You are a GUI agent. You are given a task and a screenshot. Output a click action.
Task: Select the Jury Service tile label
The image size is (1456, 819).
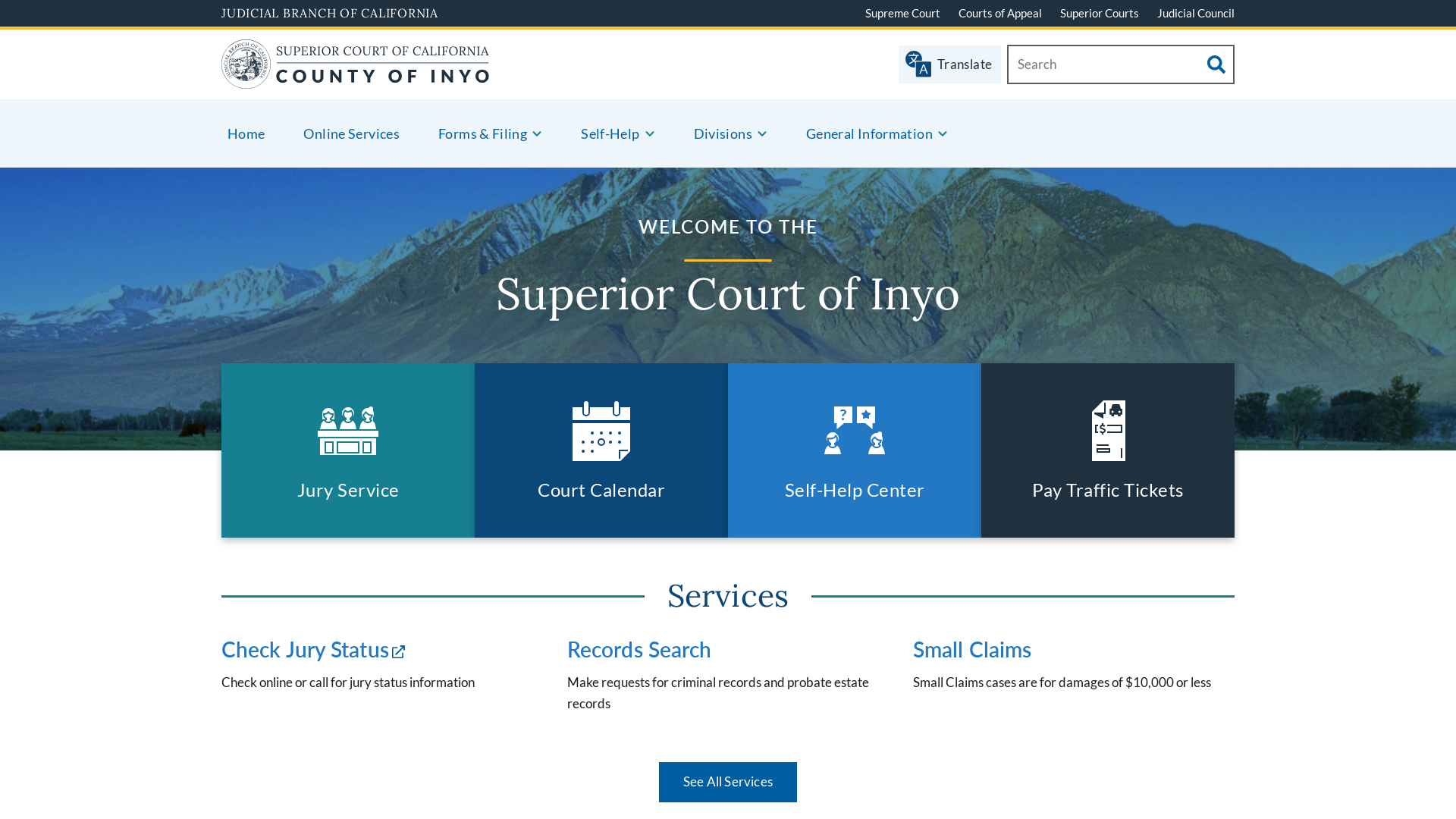click(x=348, y=490)
